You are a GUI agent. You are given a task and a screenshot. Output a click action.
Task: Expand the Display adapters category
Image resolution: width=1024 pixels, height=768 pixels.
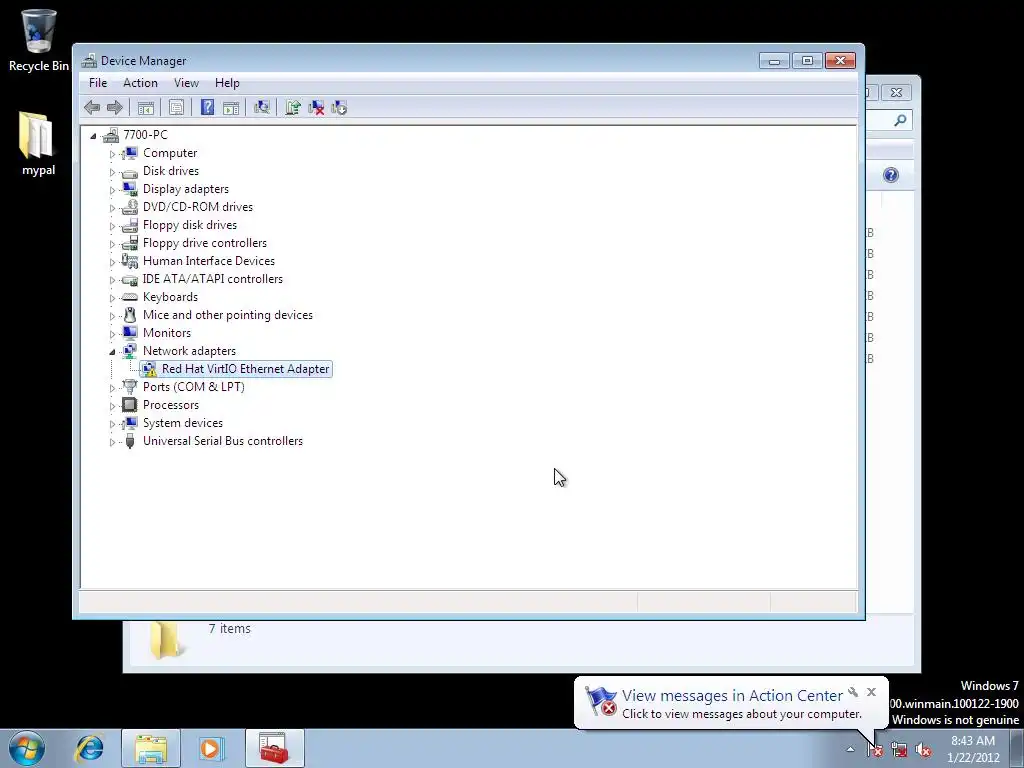pyautogui.click(x=112, y=190)
